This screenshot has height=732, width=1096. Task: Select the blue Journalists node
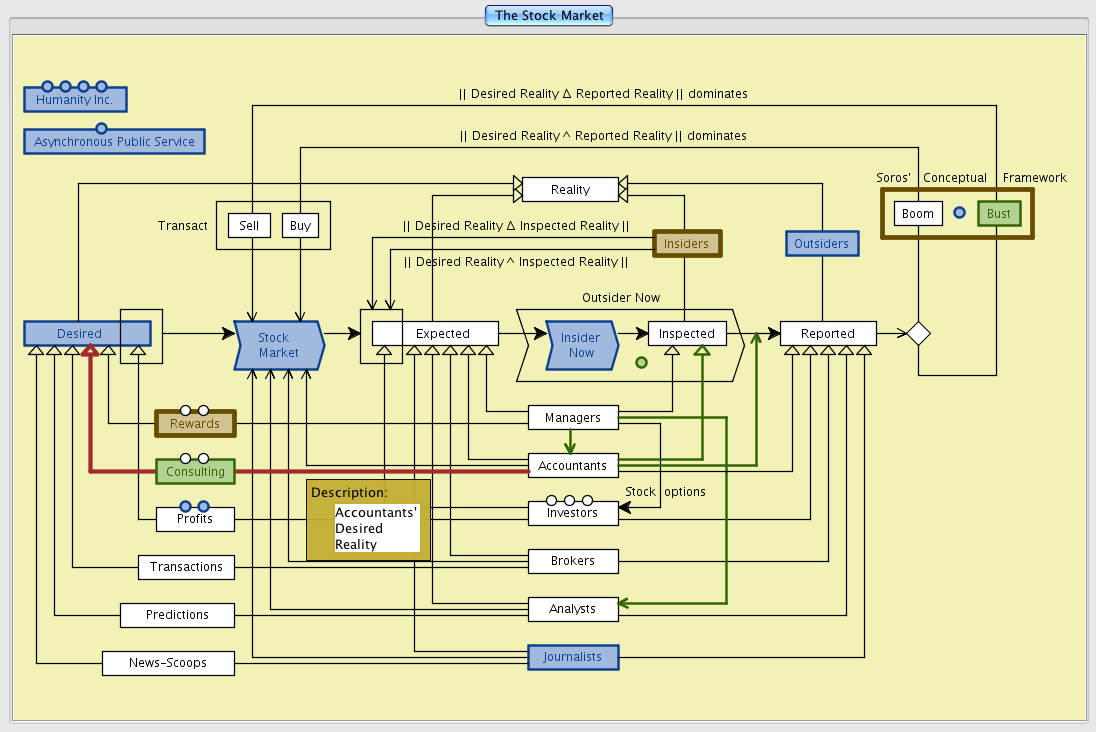click(x=573, y=657)
